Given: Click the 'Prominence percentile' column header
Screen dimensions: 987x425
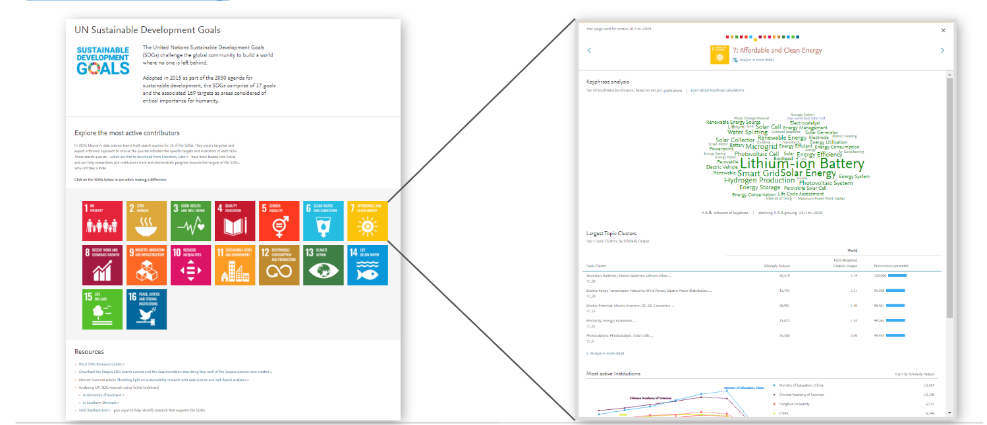Looking at the screenshot, I should [891, 266].
